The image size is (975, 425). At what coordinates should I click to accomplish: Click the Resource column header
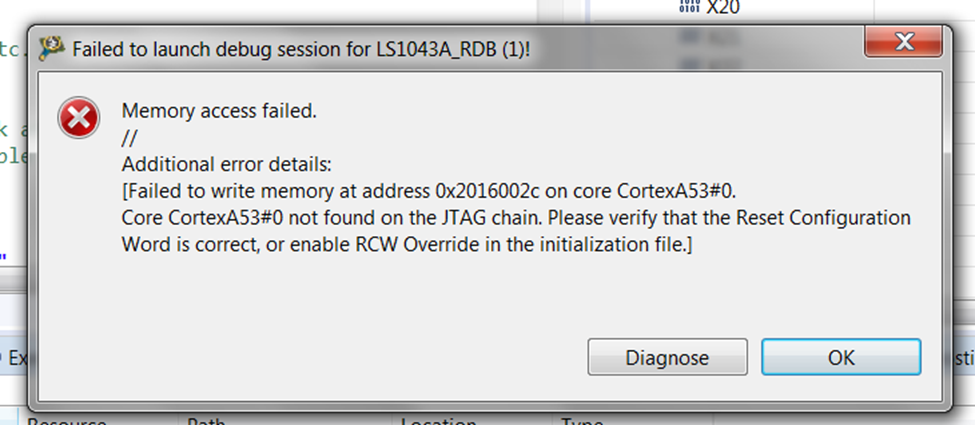point(68,421)
